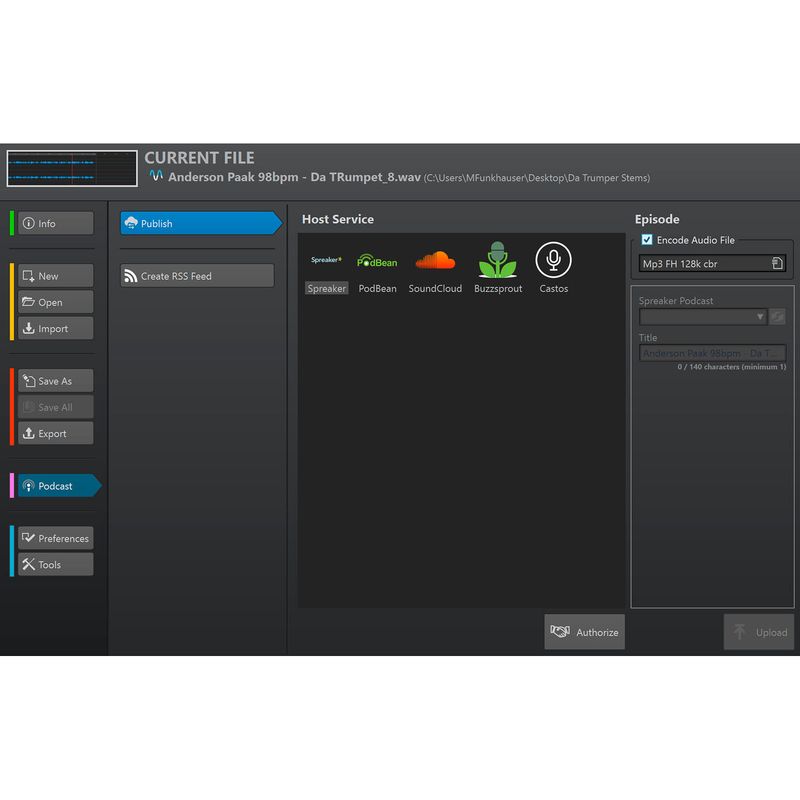Open the Info section
The image size is (800, 800).
[56, 223]
